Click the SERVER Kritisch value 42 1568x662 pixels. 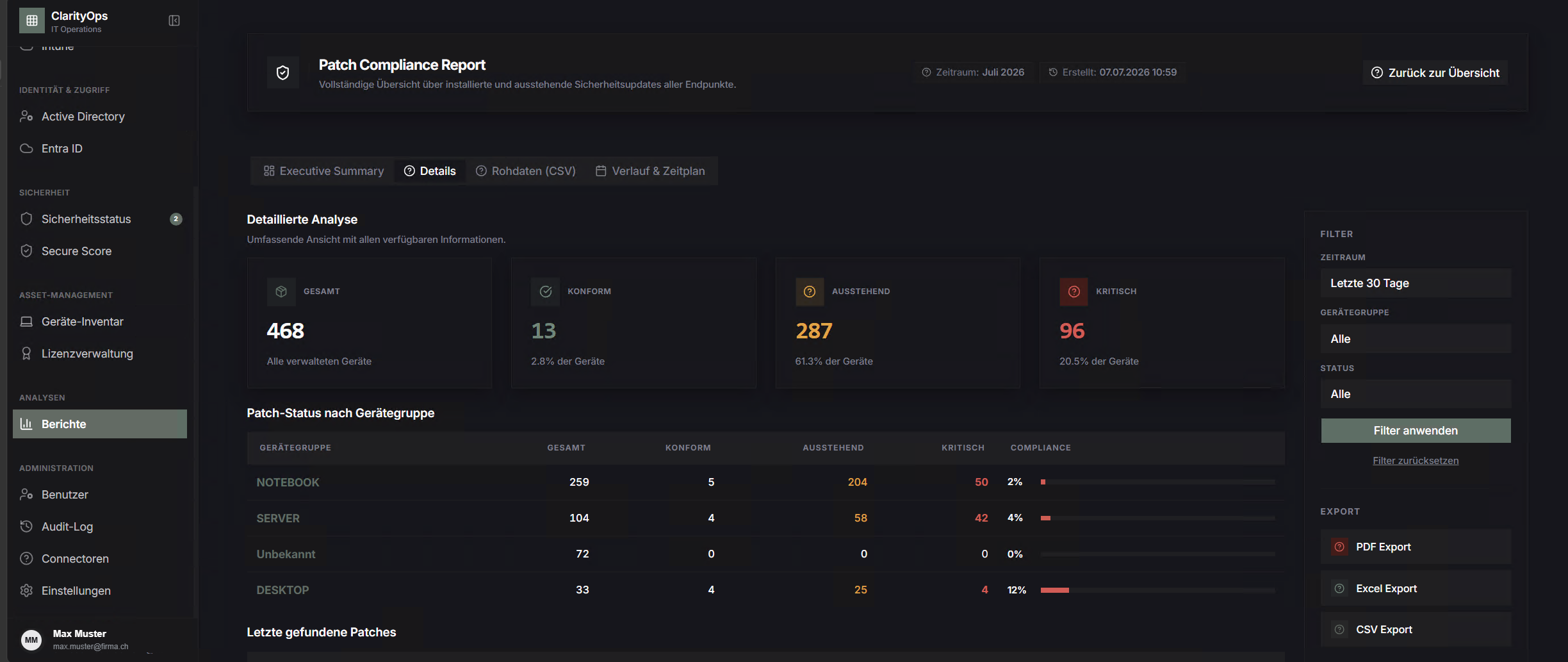tap(981, 518)
